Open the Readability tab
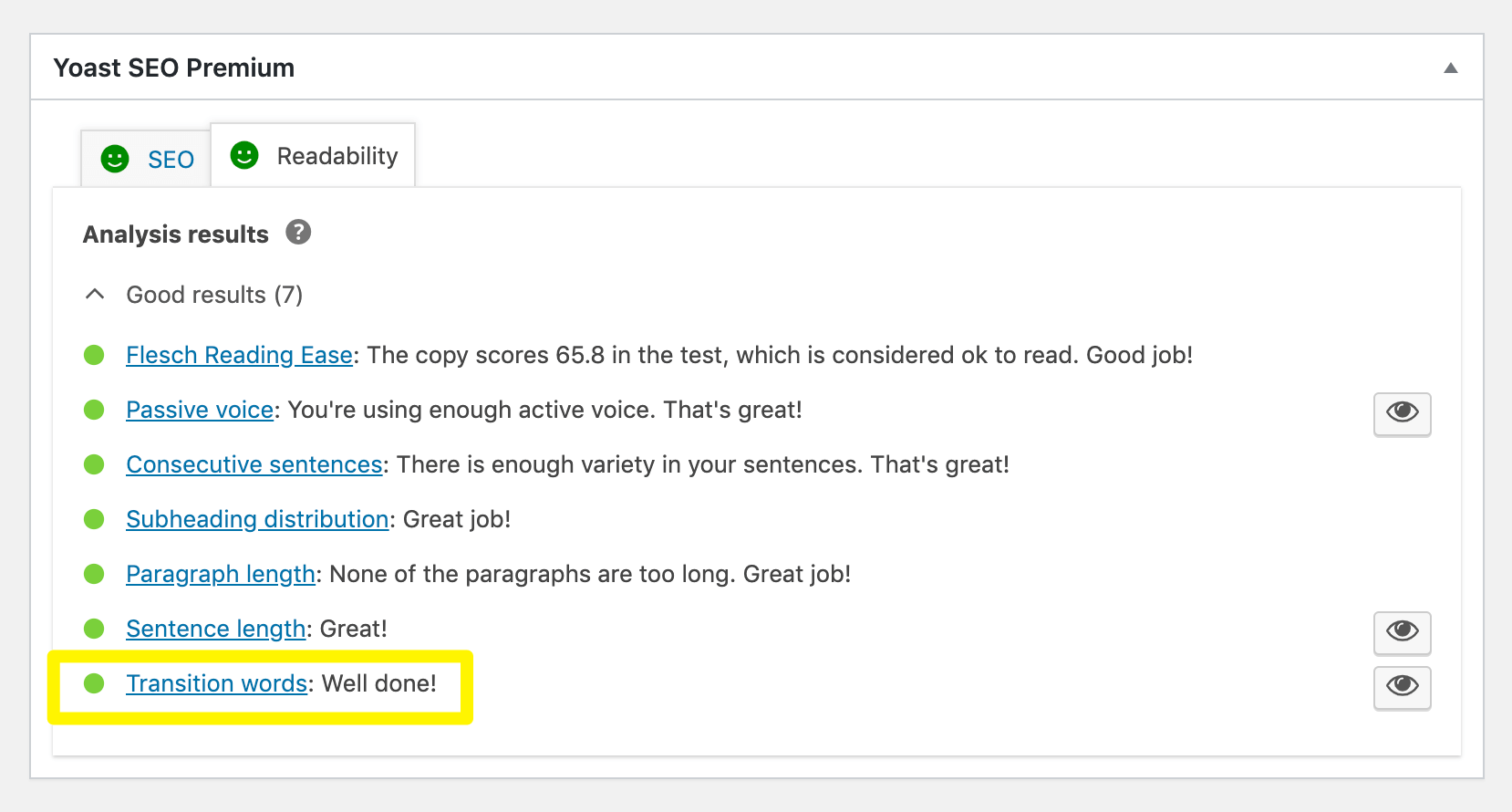Screen dimensions: 1512x812 (x=337, y=155)
